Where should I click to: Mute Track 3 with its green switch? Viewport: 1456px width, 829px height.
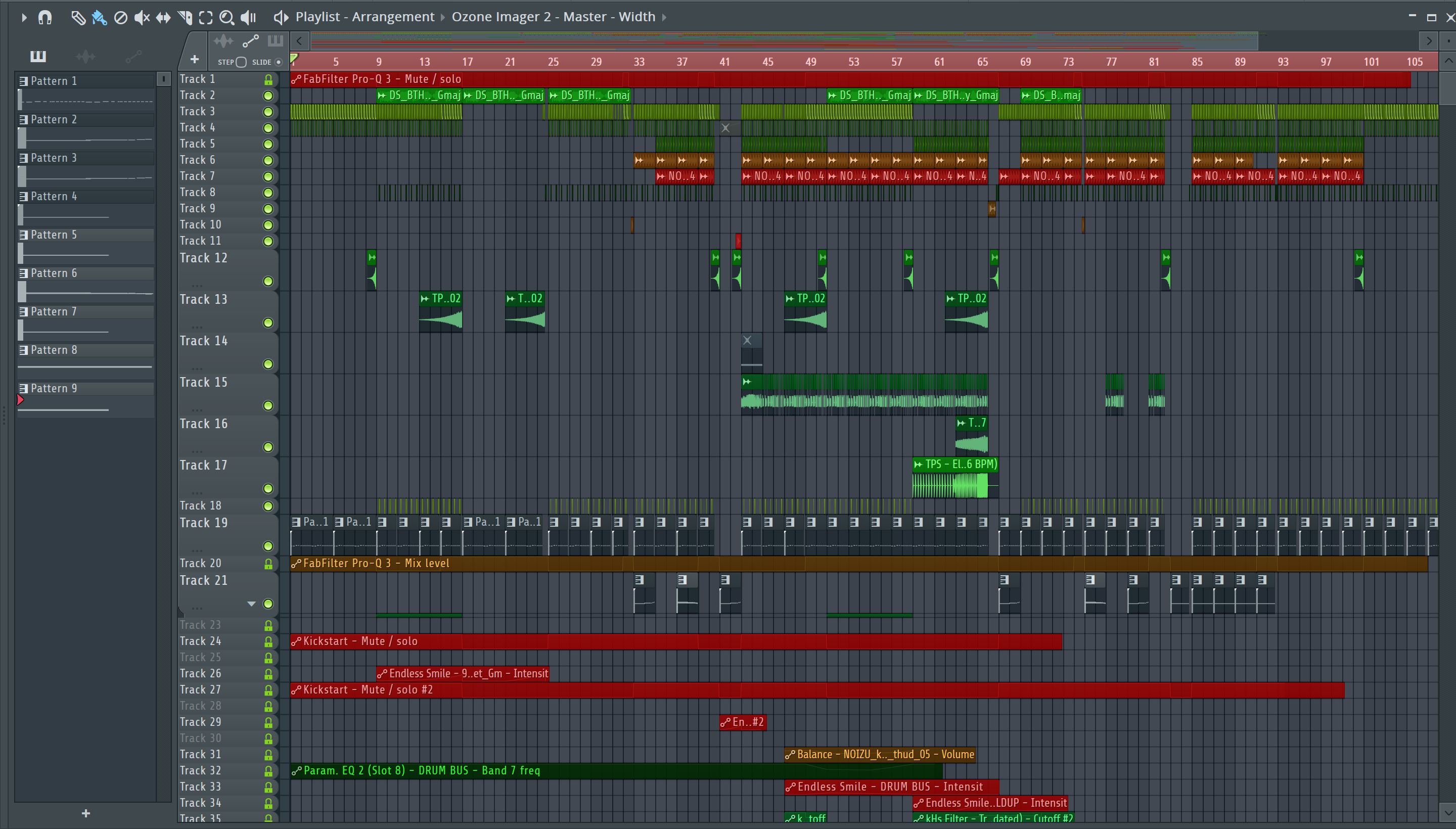point(267,112)
